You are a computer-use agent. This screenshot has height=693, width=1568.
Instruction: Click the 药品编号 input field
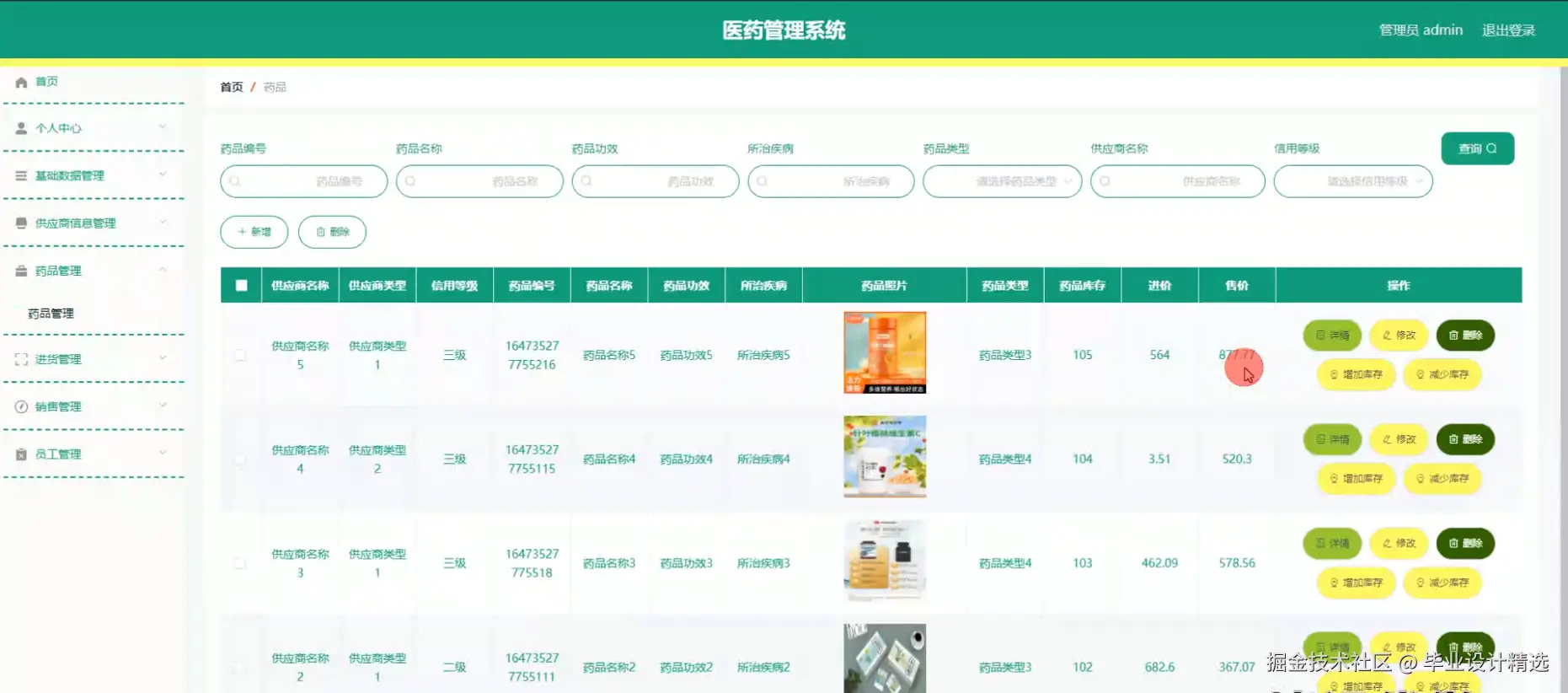(x=304, y=181)
